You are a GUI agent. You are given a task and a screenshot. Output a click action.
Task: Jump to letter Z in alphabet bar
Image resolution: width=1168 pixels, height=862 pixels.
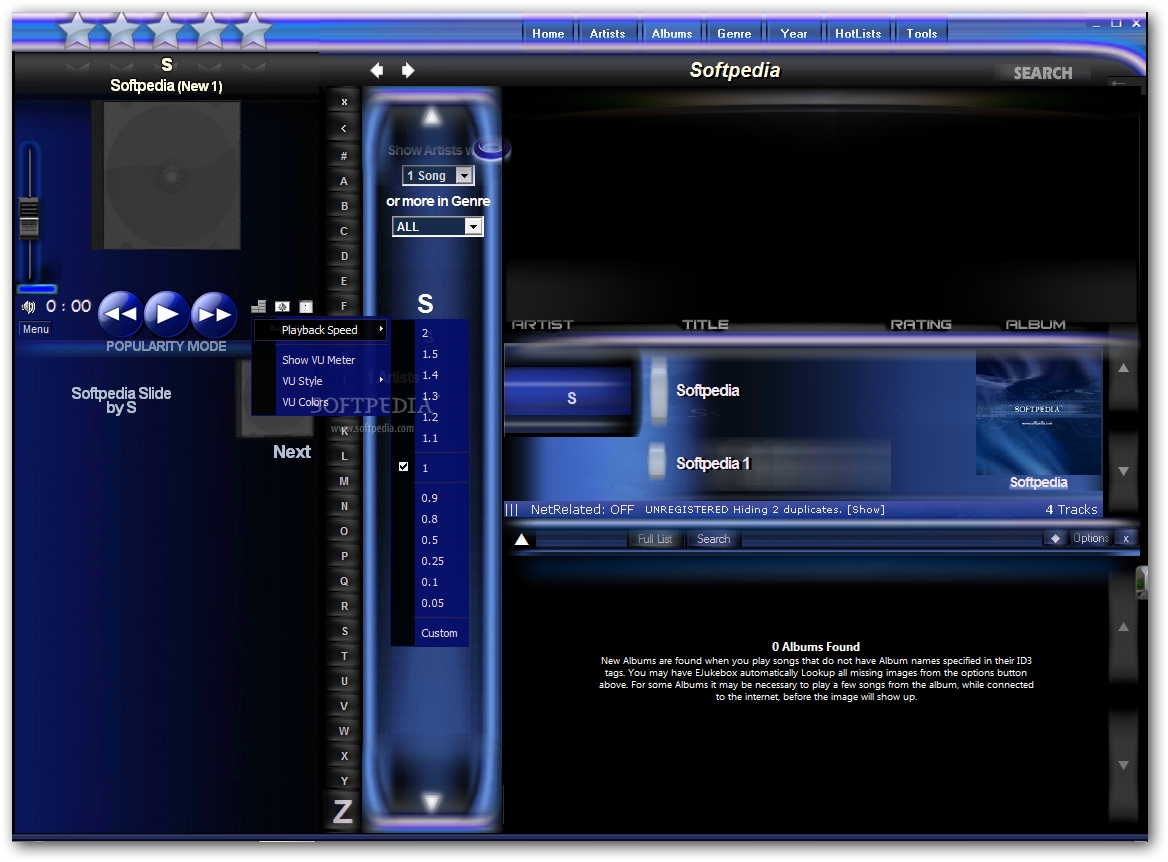pyautogui.click(x=343, y=811)
